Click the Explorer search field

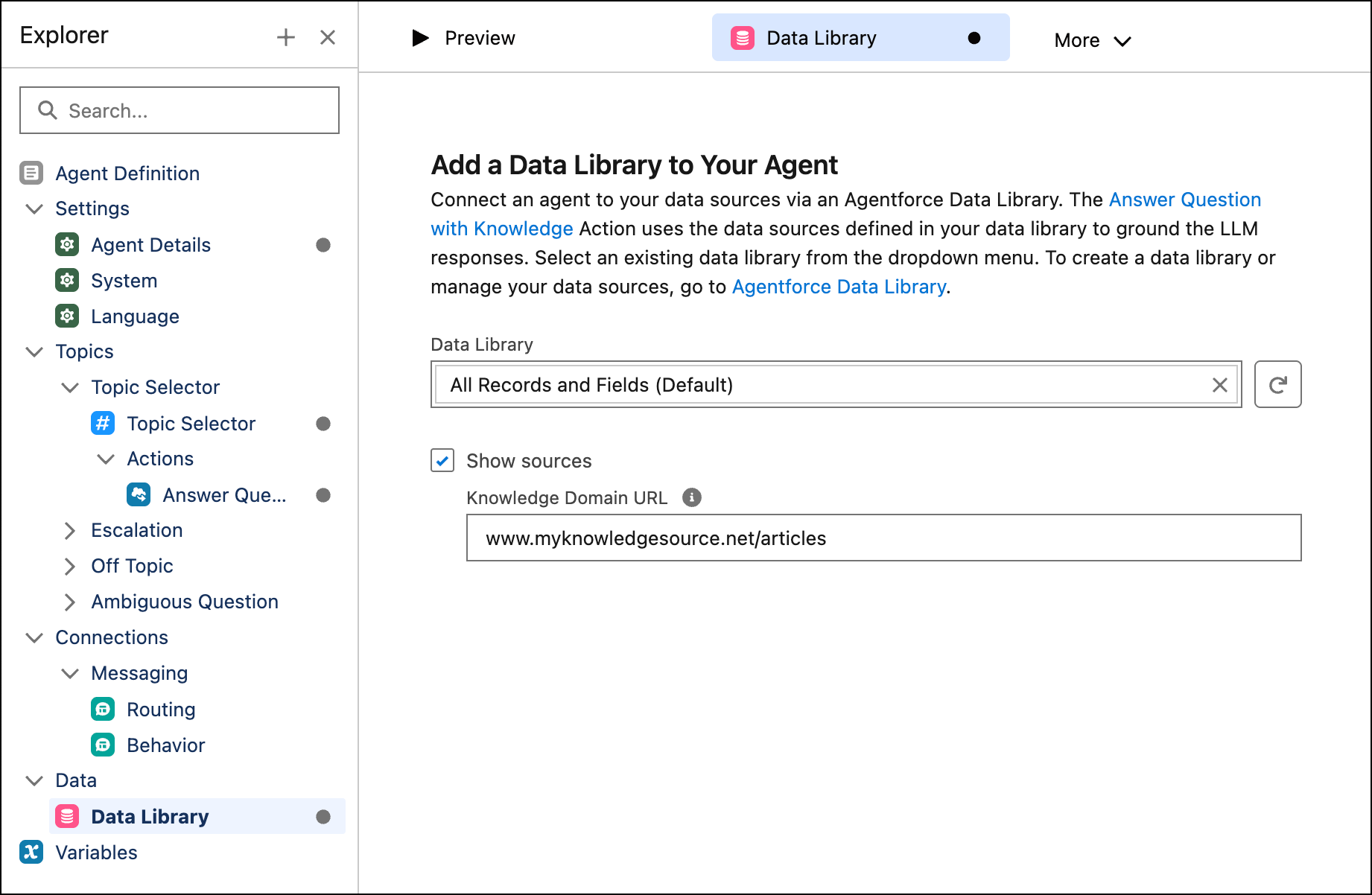click(180, 110)
